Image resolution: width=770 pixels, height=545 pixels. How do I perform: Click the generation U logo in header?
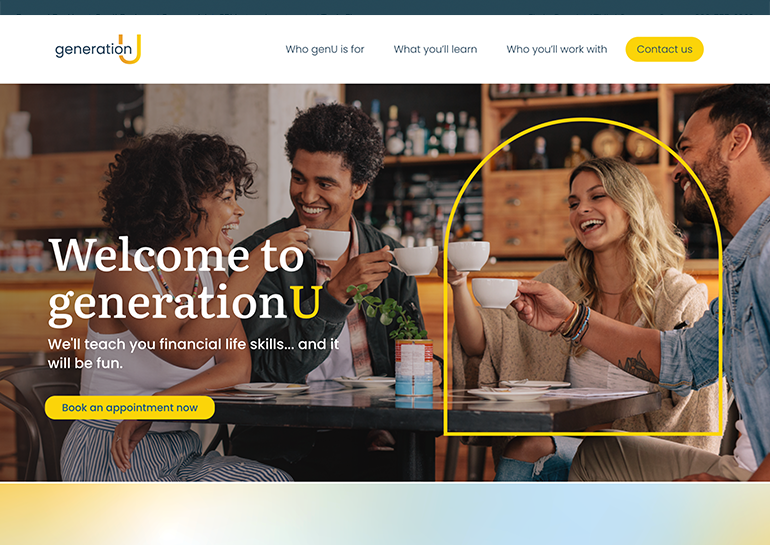[x=98, y=49]
